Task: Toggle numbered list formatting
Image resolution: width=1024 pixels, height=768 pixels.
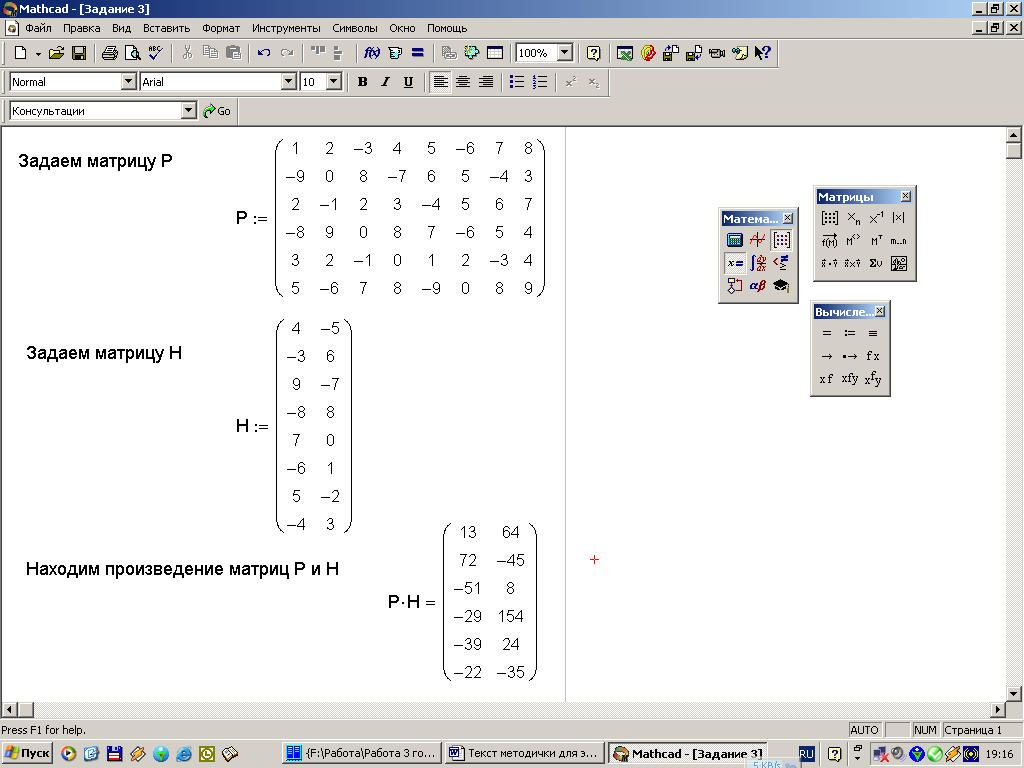Action: (x=539, y=82)
